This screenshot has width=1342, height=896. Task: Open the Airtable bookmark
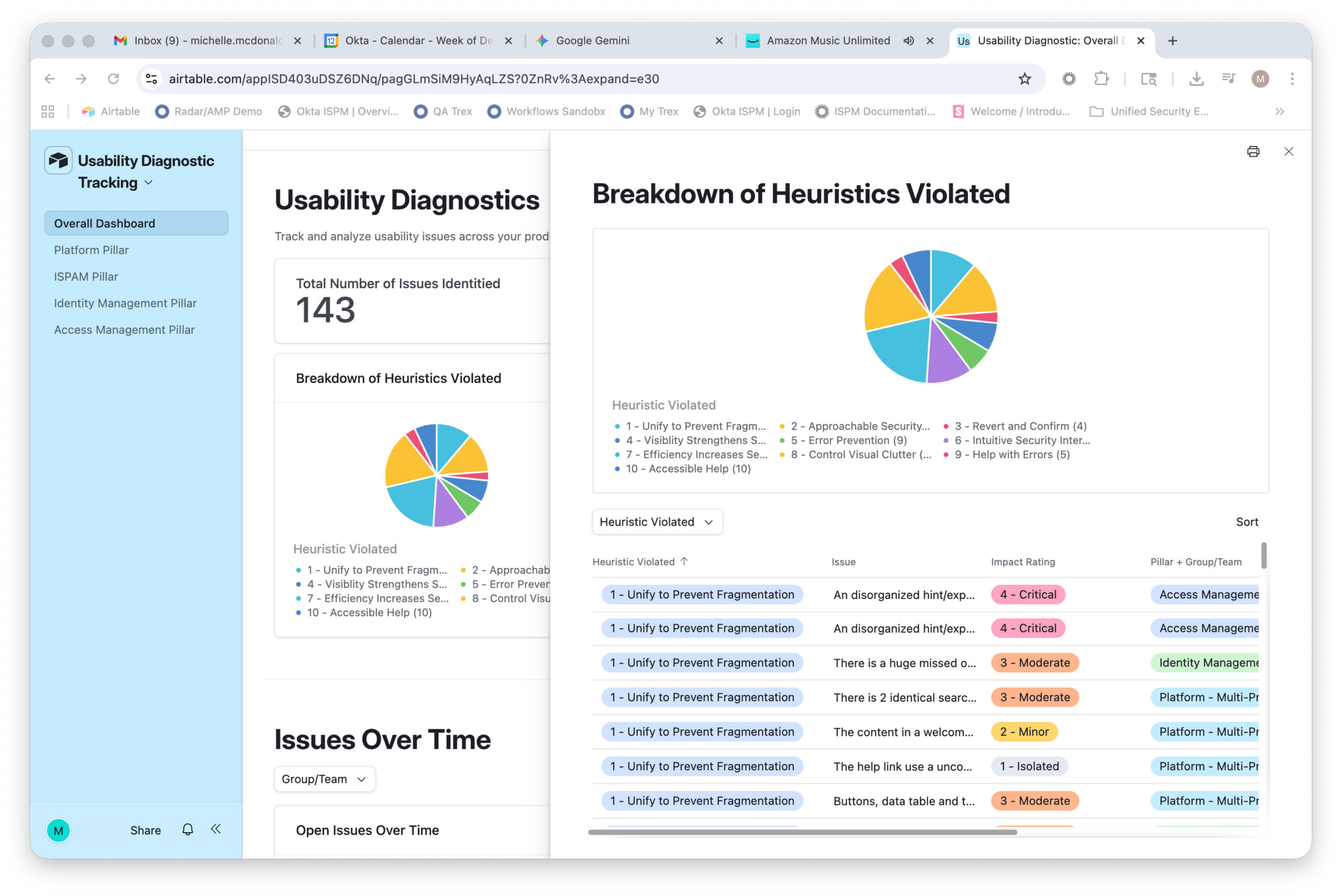pos(111,112)
